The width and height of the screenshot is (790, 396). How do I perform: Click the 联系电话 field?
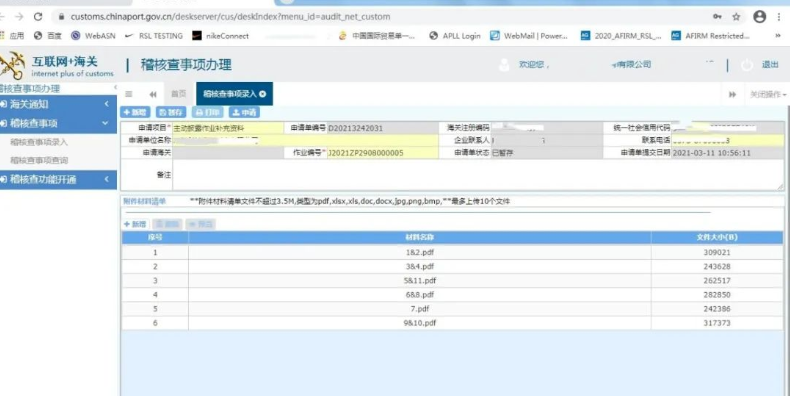point(728,140)
